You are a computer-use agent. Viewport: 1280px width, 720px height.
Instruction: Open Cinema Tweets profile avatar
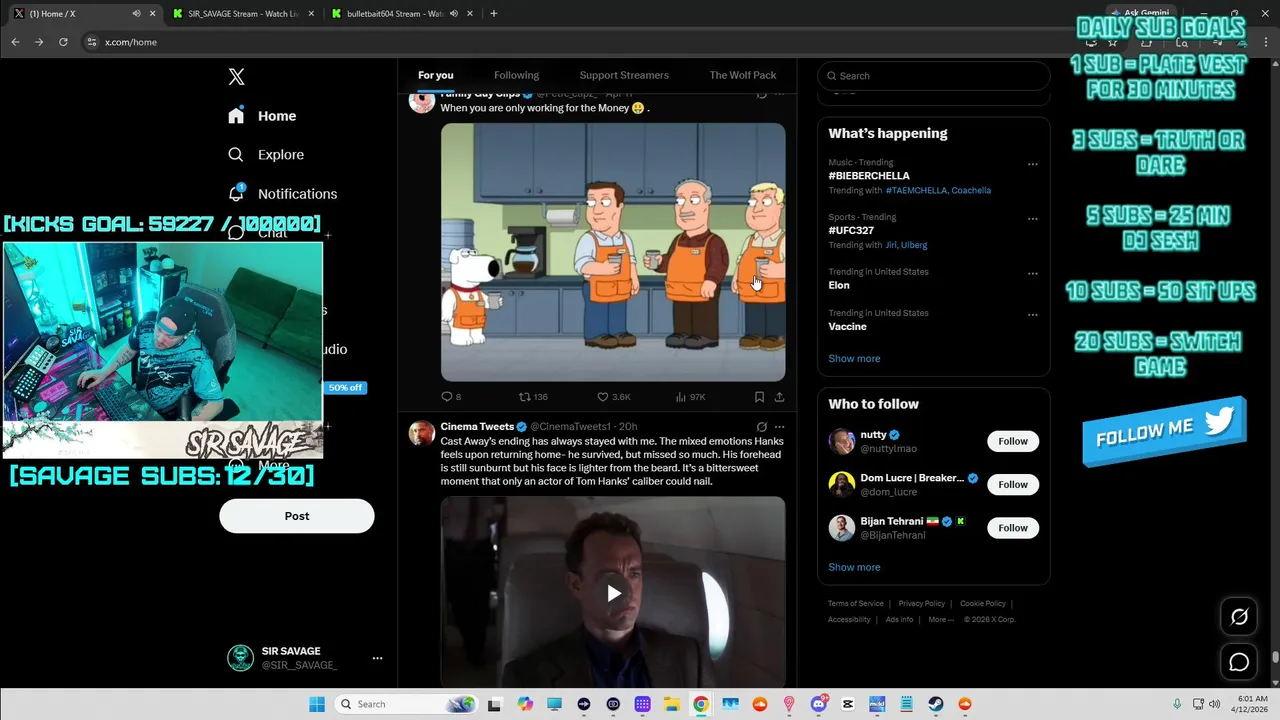422,433
